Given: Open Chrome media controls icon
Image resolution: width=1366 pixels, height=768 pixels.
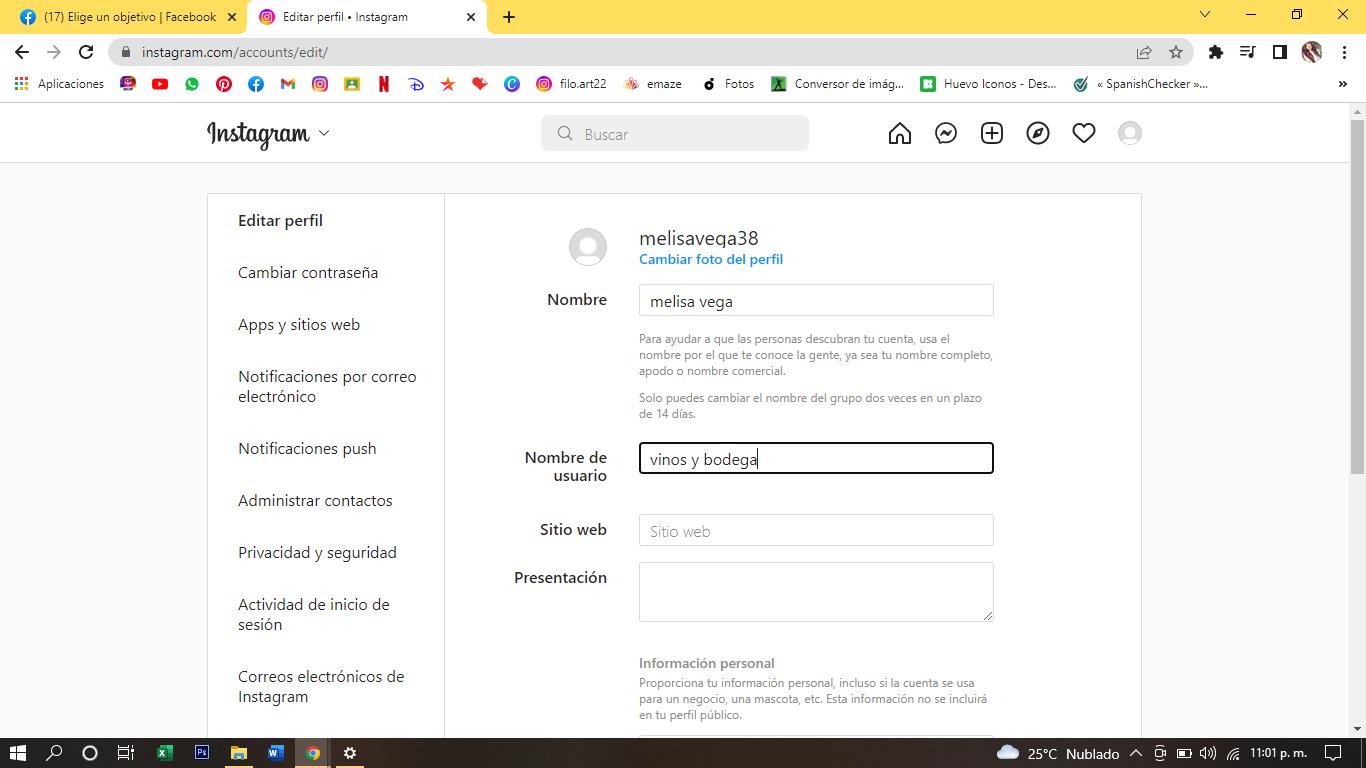Looking at the screenshot, I should [x=1248, y=52].
